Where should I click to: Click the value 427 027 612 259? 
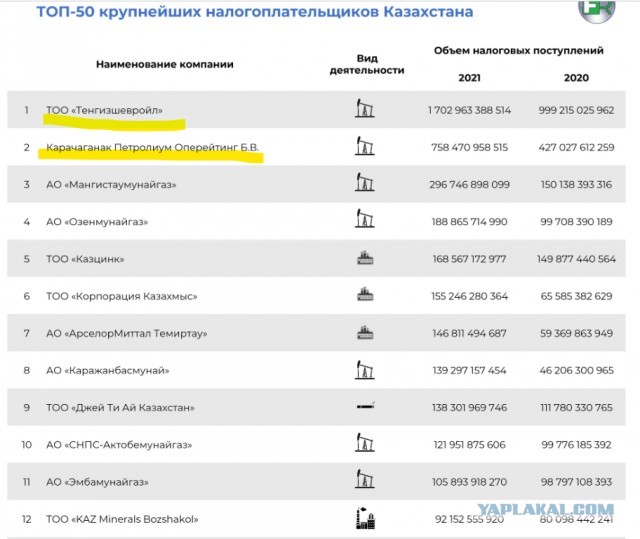coord(576,147)
